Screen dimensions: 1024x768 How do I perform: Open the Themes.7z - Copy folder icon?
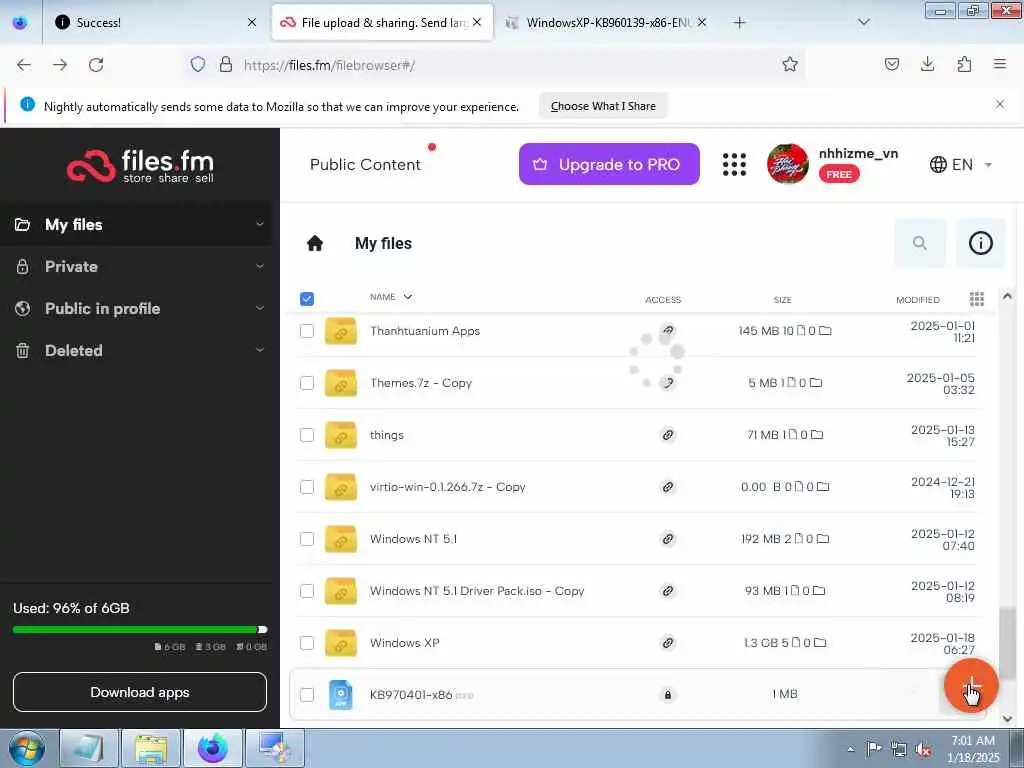click(341, 383)
